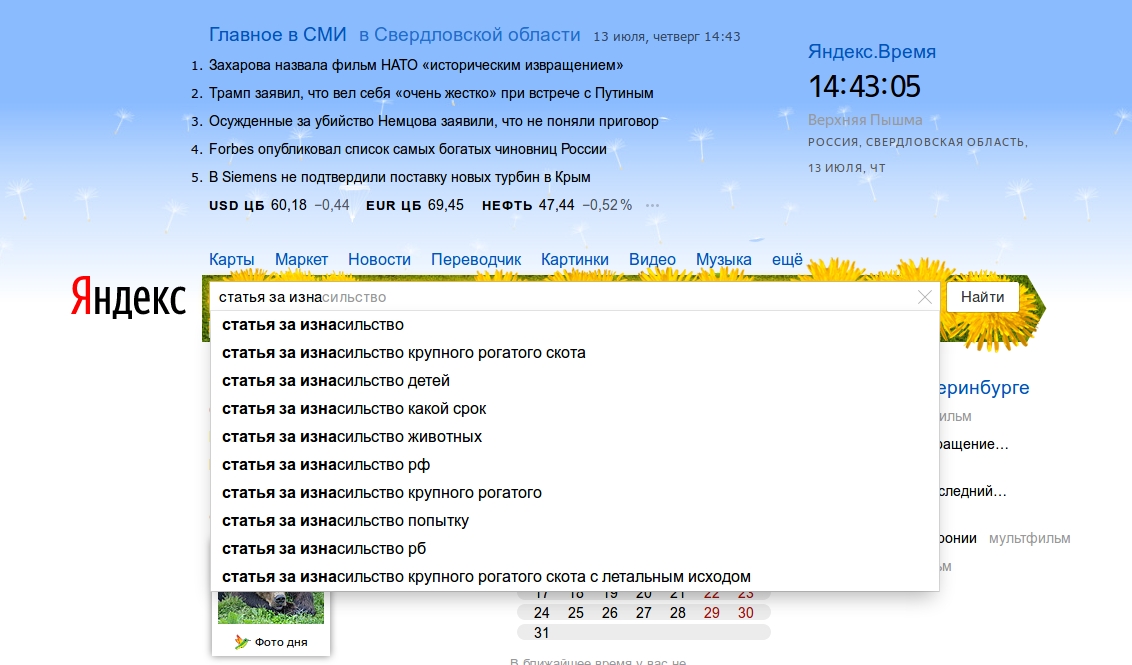Open the Музыка service

click(x=723, y=259)
